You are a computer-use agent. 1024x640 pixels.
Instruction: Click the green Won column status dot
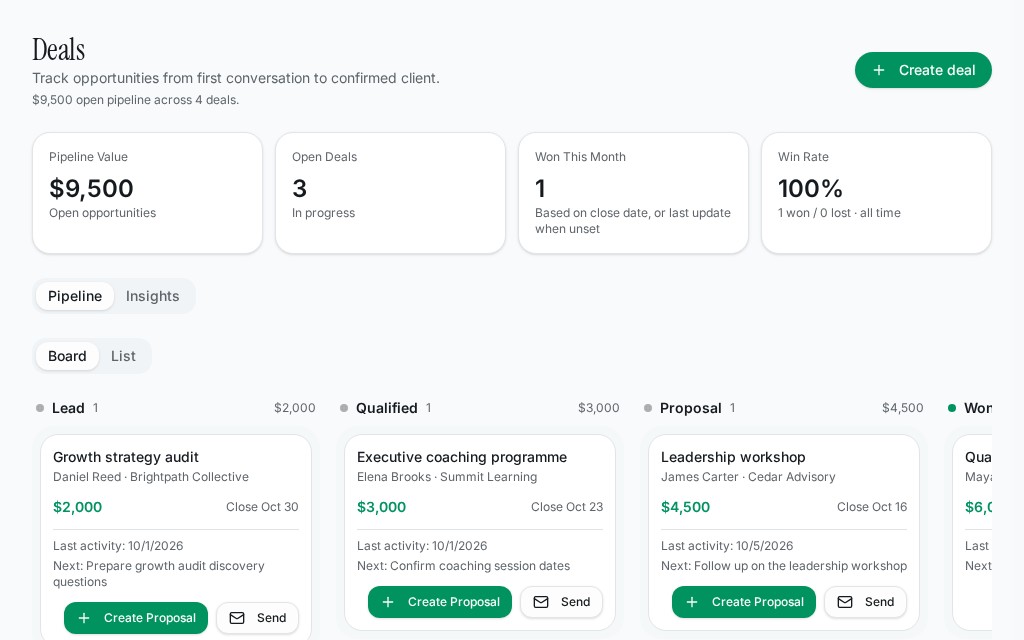(952, 408)
